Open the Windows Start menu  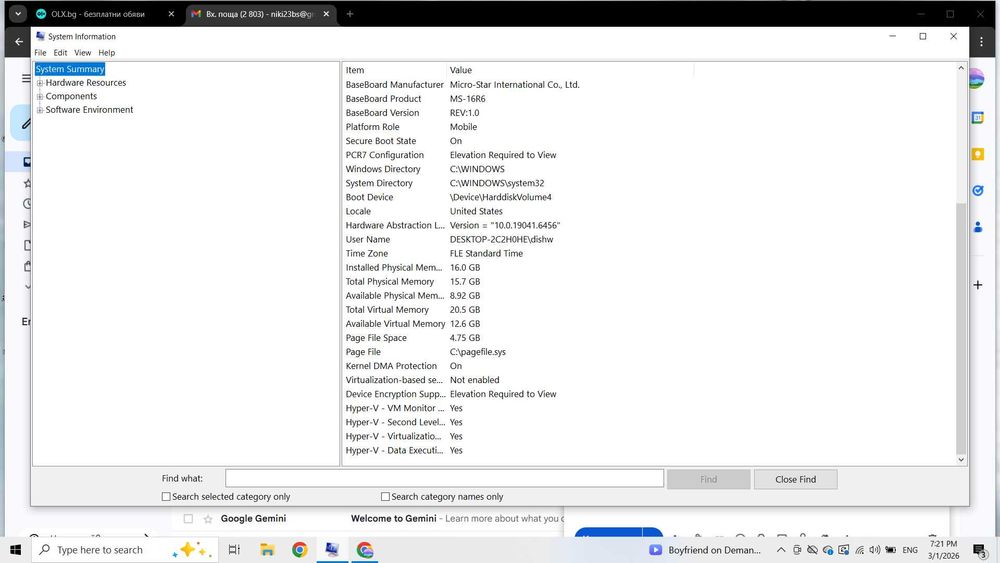pyautogui.click(x=15, y=550)
